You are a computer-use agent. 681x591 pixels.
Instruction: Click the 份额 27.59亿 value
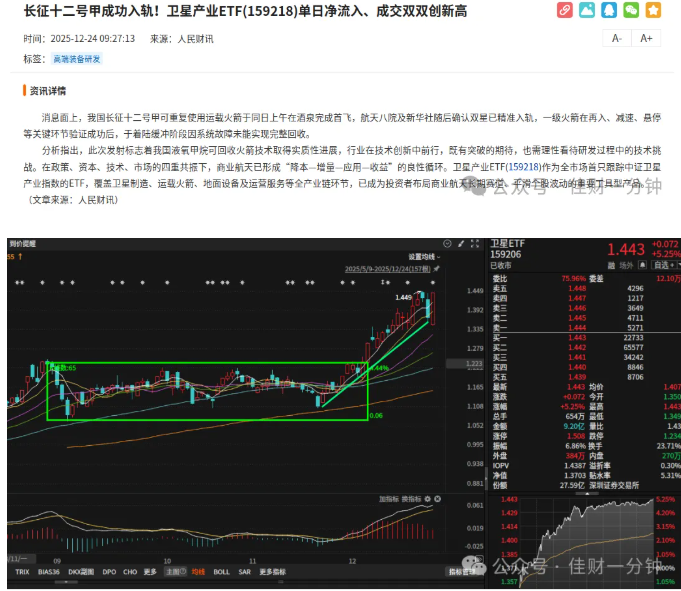[573, 485]
